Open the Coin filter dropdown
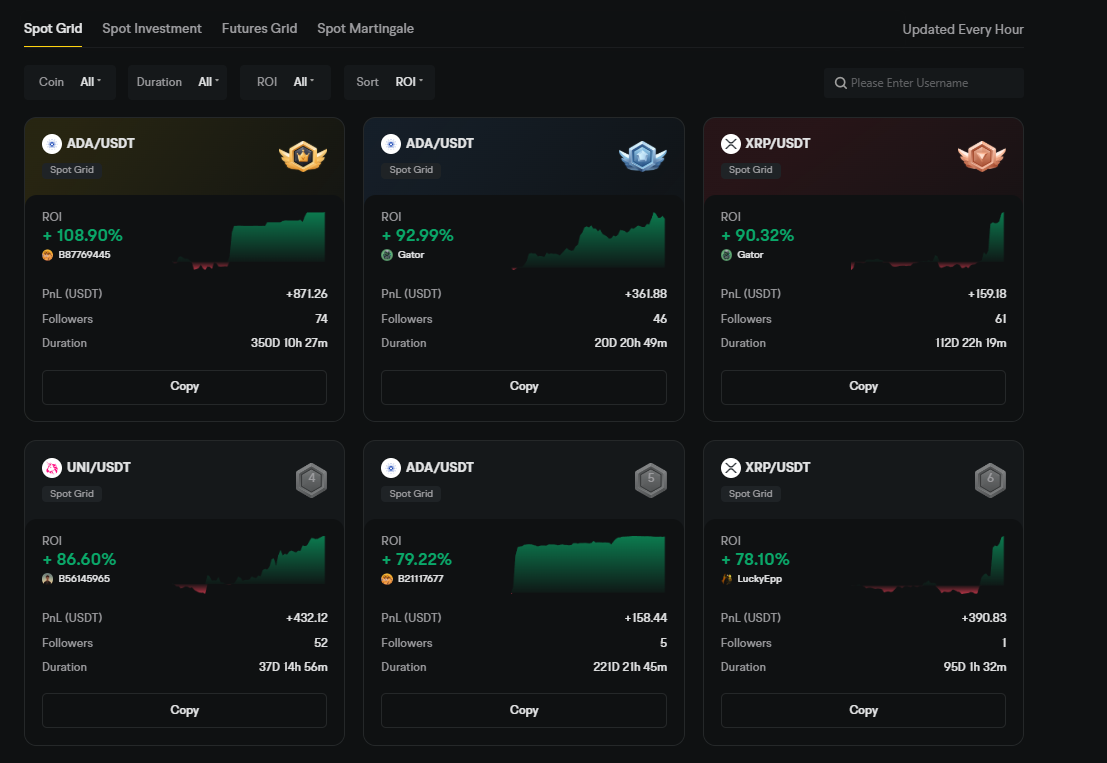Image resolution: width=1107 pixels, height=763 pixels. pyautogui.click(x=70, y=82)
